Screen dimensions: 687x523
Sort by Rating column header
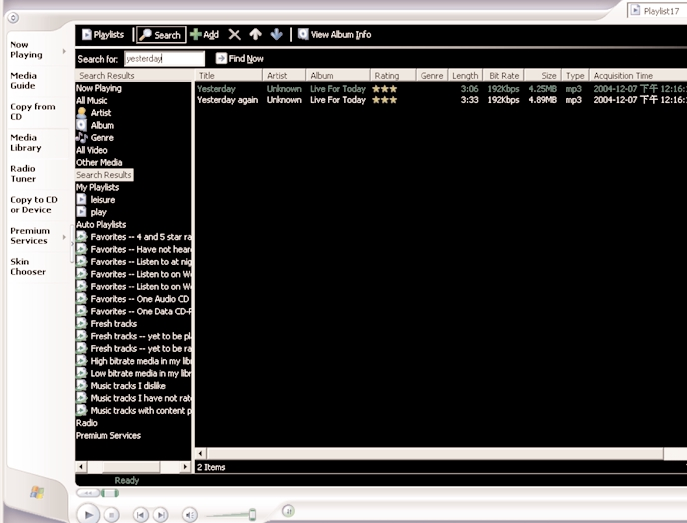click(x=393, y=75)
